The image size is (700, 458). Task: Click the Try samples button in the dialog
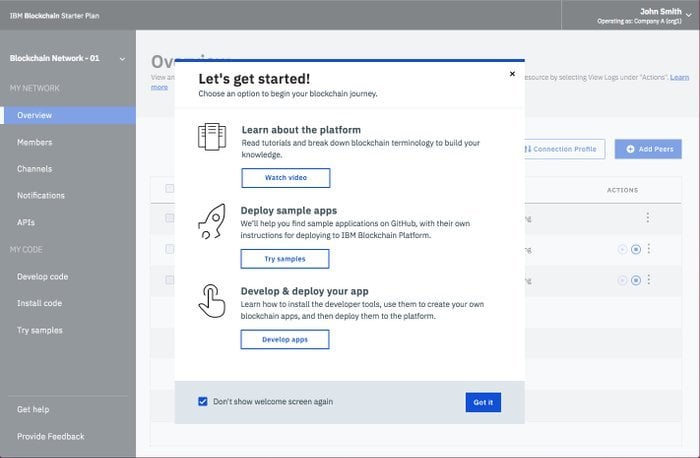pyautogui.click(x=285, y=259)
